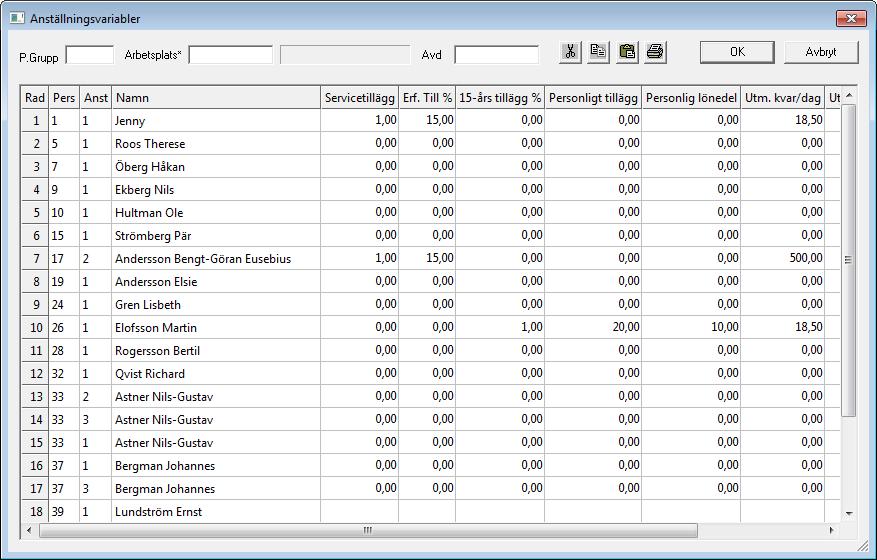The image size is (877, 560).
Task: Select the name cell Elofsson Martin
Action: point(216,327)
